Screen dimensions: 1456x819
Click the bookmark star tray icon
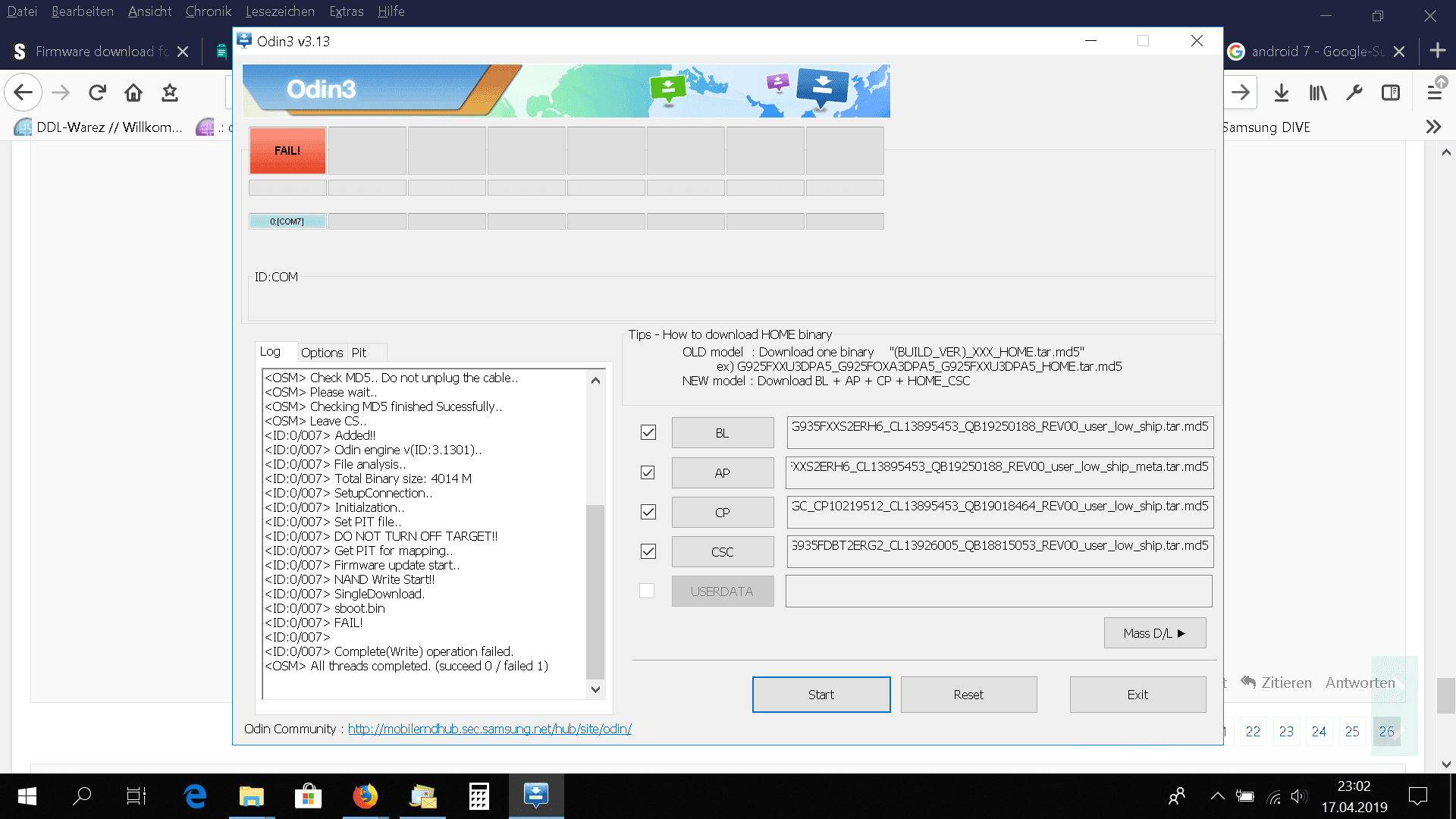tap(170, 93)
